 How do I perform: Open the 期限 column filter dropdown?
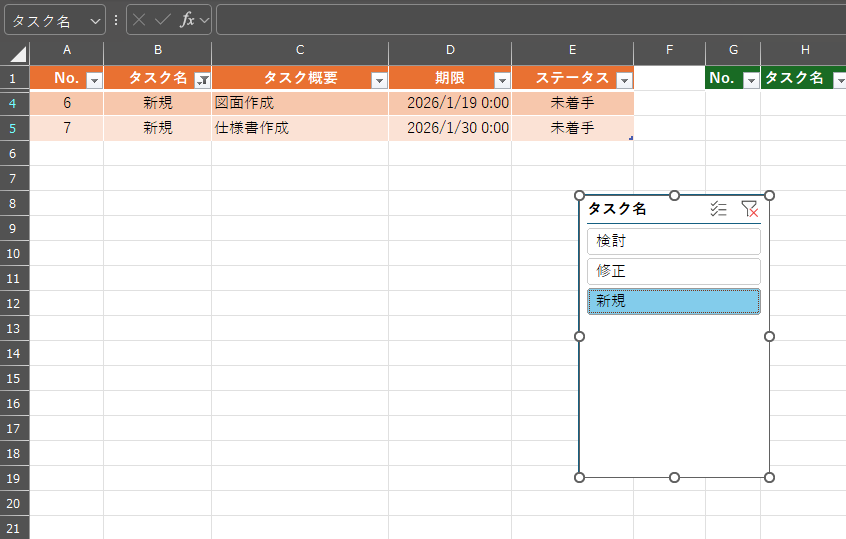pos(502,79)
